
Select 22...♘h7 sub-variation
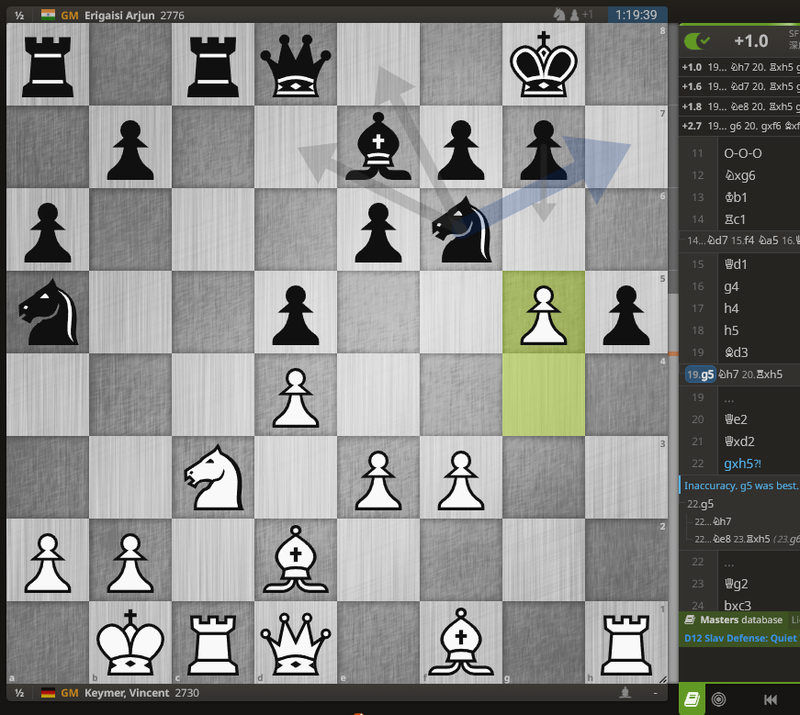point(713,522)
